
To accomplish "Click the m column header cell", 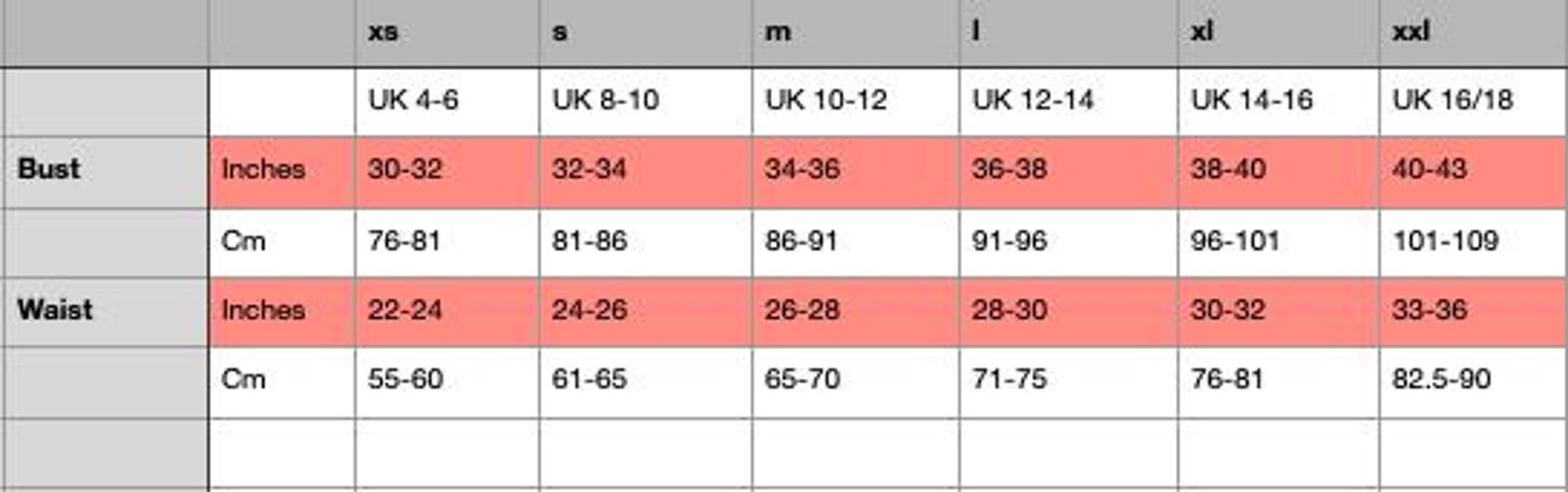I will click(855, 33).
